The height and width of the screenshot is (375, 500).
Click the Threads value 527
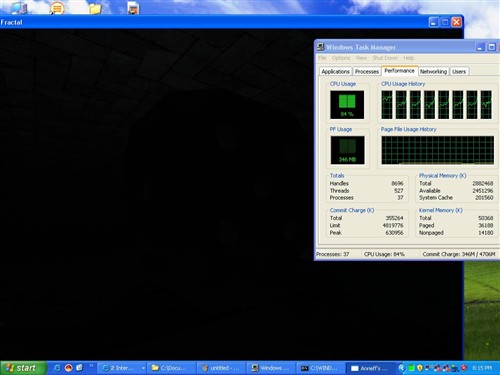click(399, 191)
